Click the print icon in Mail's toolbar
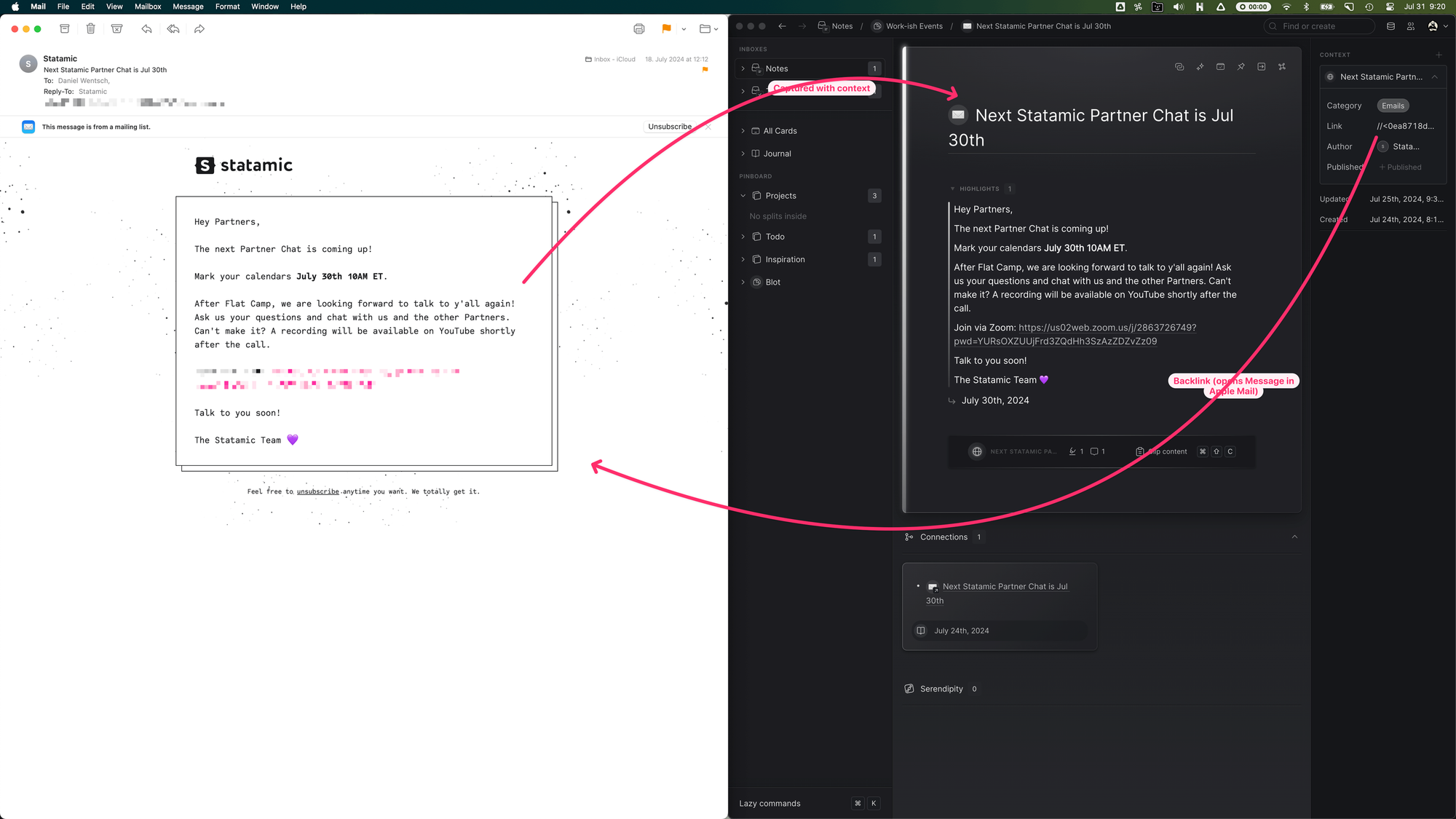The image size is (1456, 819). (639, 29)
